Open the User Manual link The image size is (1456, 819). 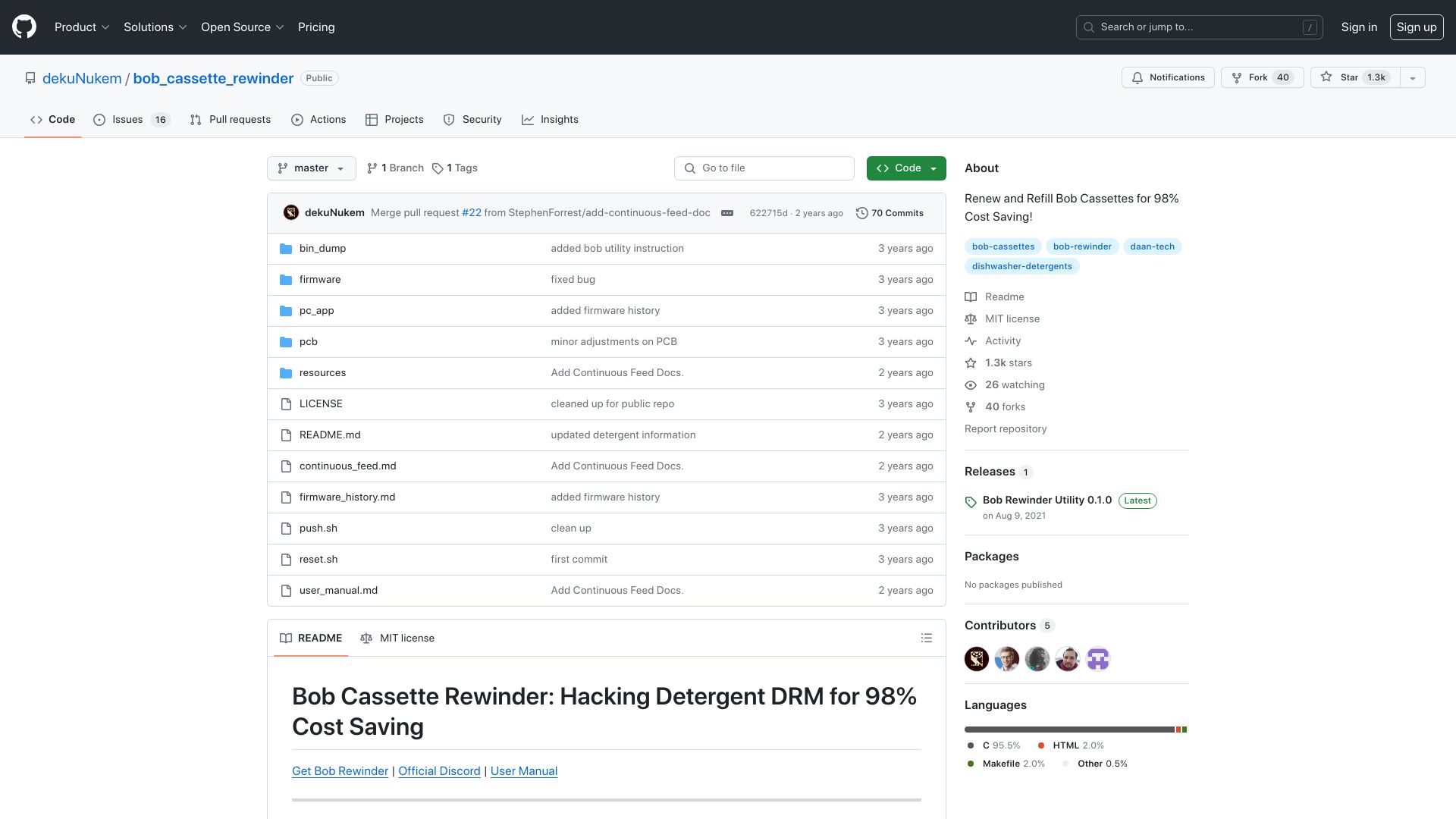click(x=524, y=771)
